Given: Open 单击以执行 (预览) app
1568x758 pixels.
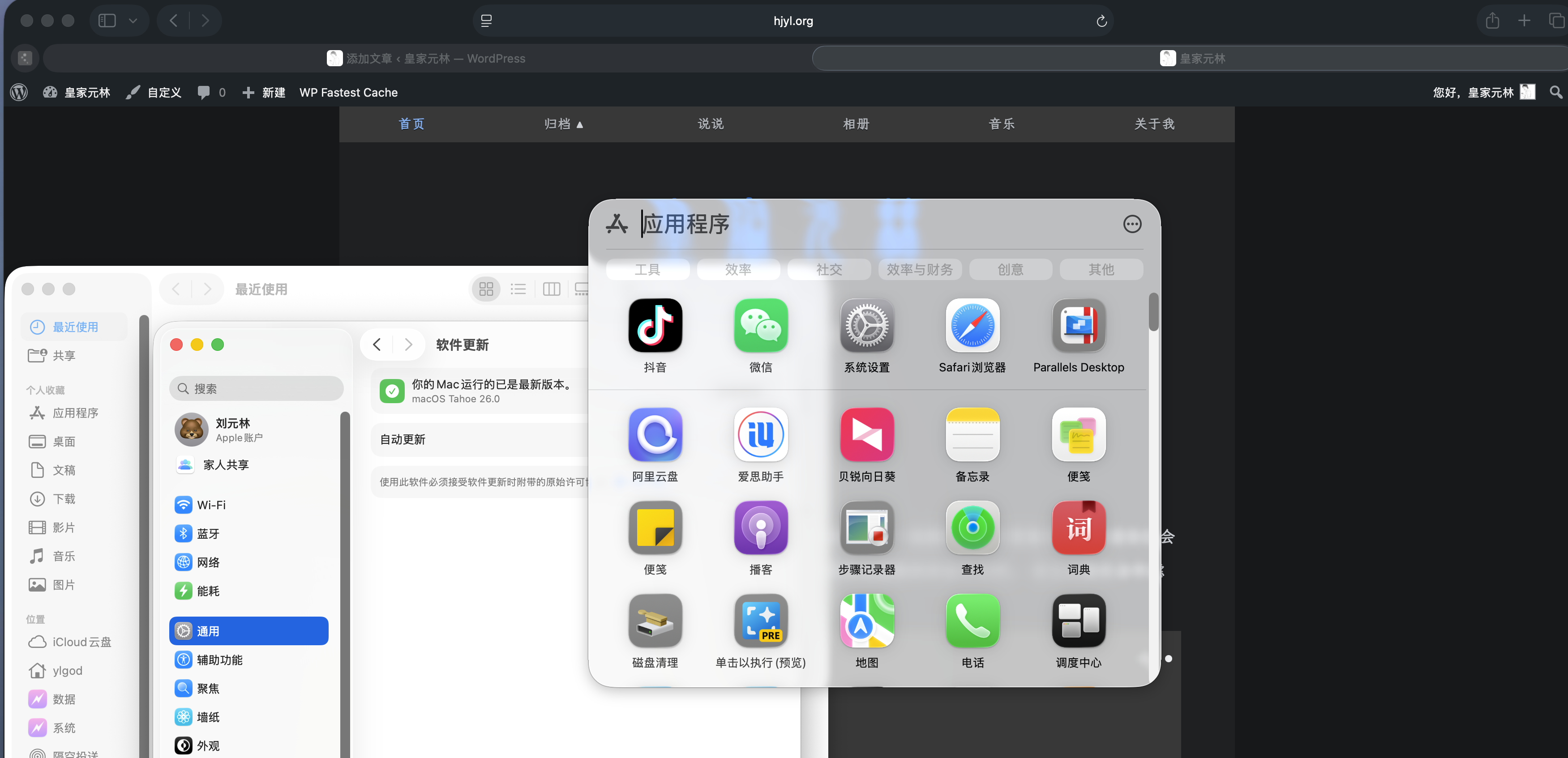Looking at the screenshot, I should [761, 621].
